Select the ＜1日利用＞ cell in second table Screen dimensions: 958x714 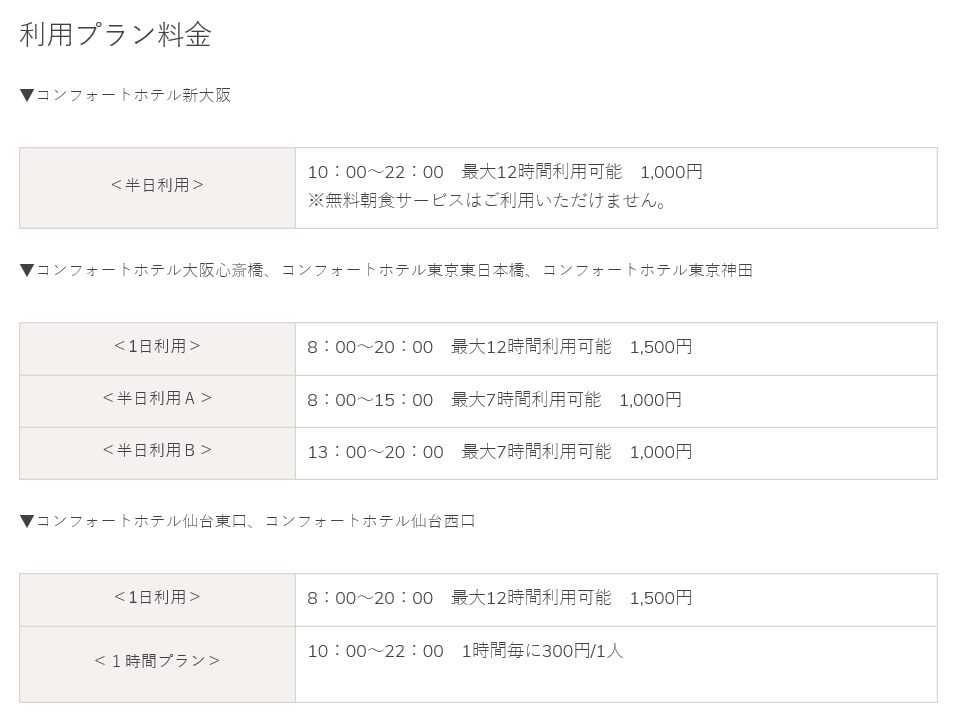coord(158,349)
